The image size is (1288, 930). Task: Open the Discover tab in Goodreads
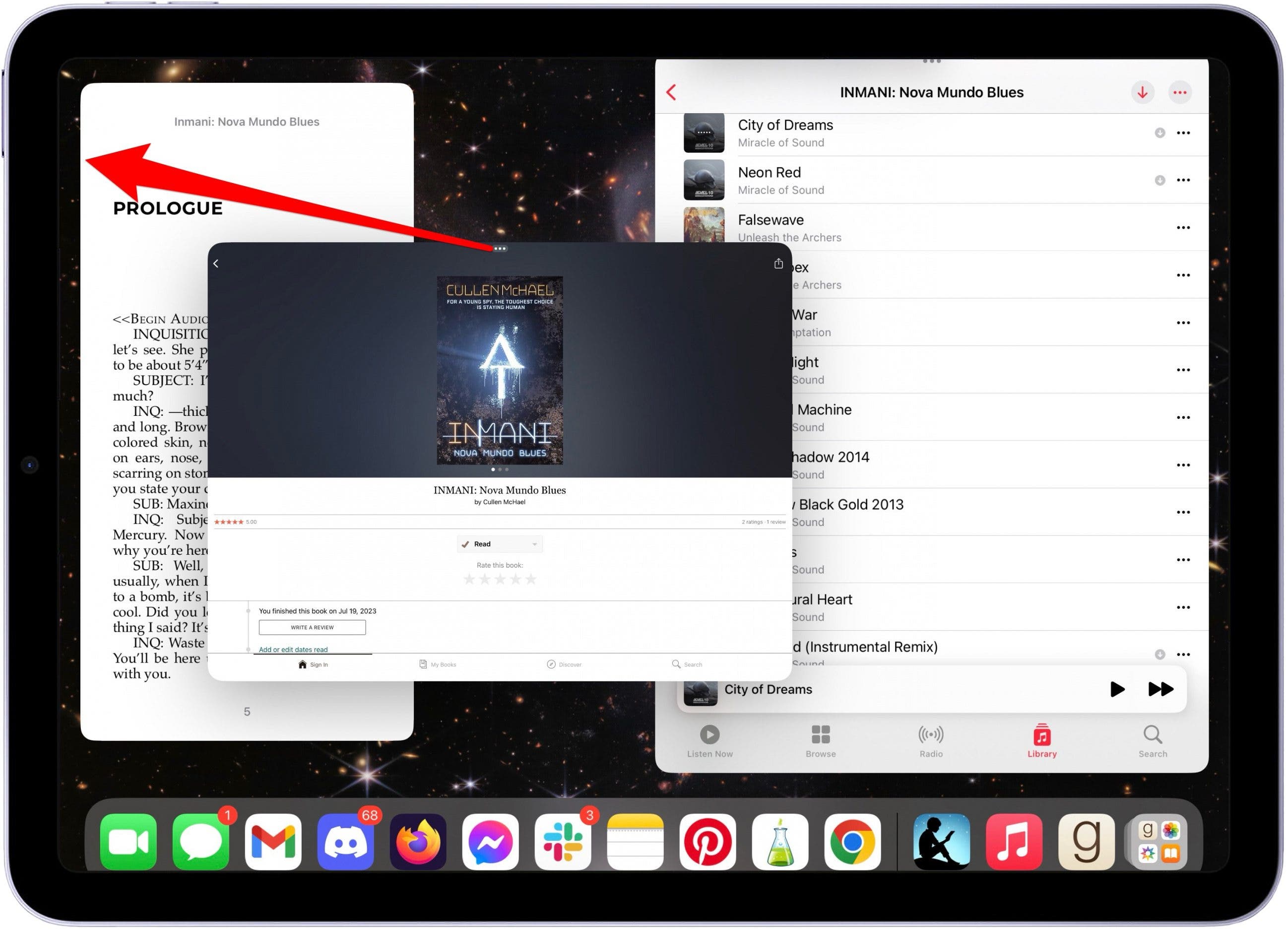click(x=564, y=664)
